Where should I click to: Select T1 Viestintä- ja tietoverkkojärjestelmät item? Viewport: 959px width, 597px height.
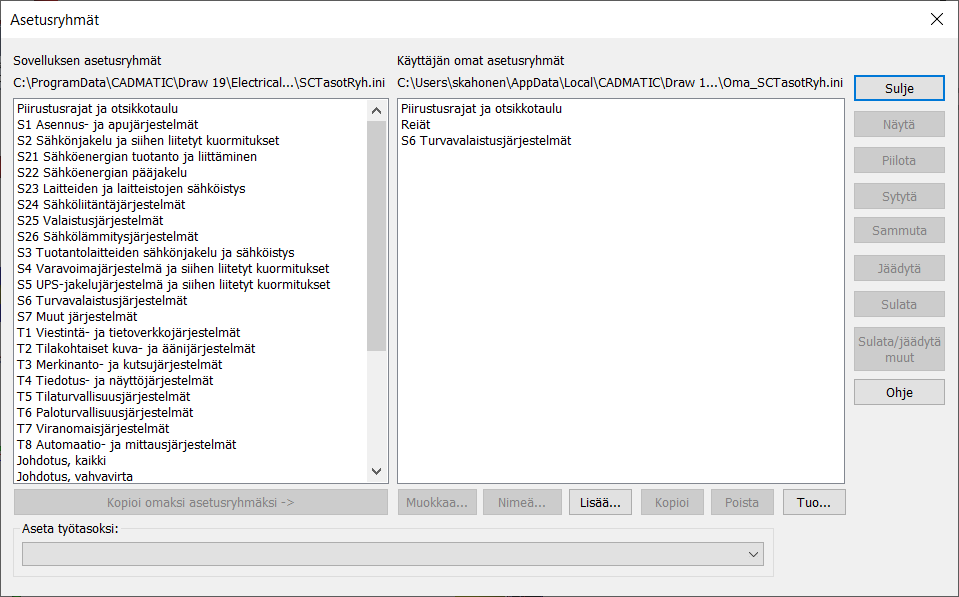[128, 333]
